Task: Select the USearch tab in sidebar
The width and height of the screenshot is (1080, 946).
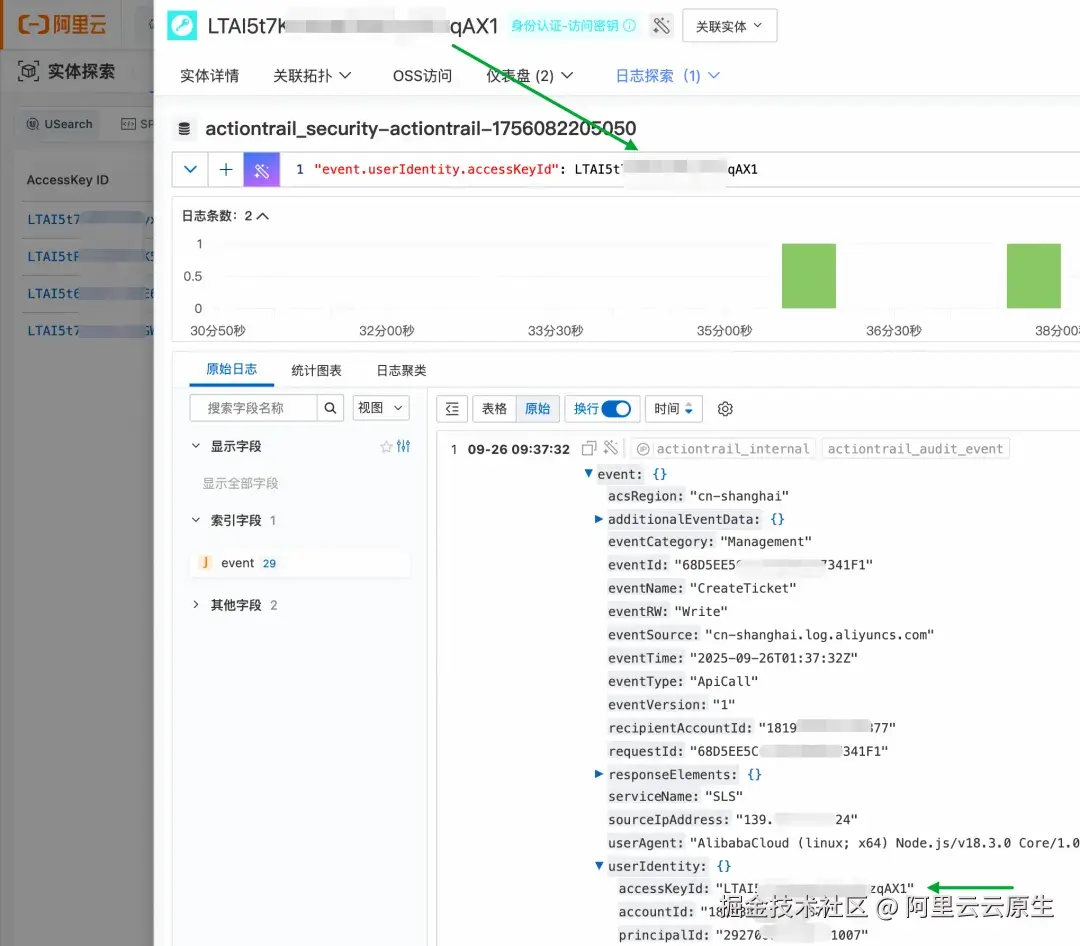Action: click(x=59, y=124)
